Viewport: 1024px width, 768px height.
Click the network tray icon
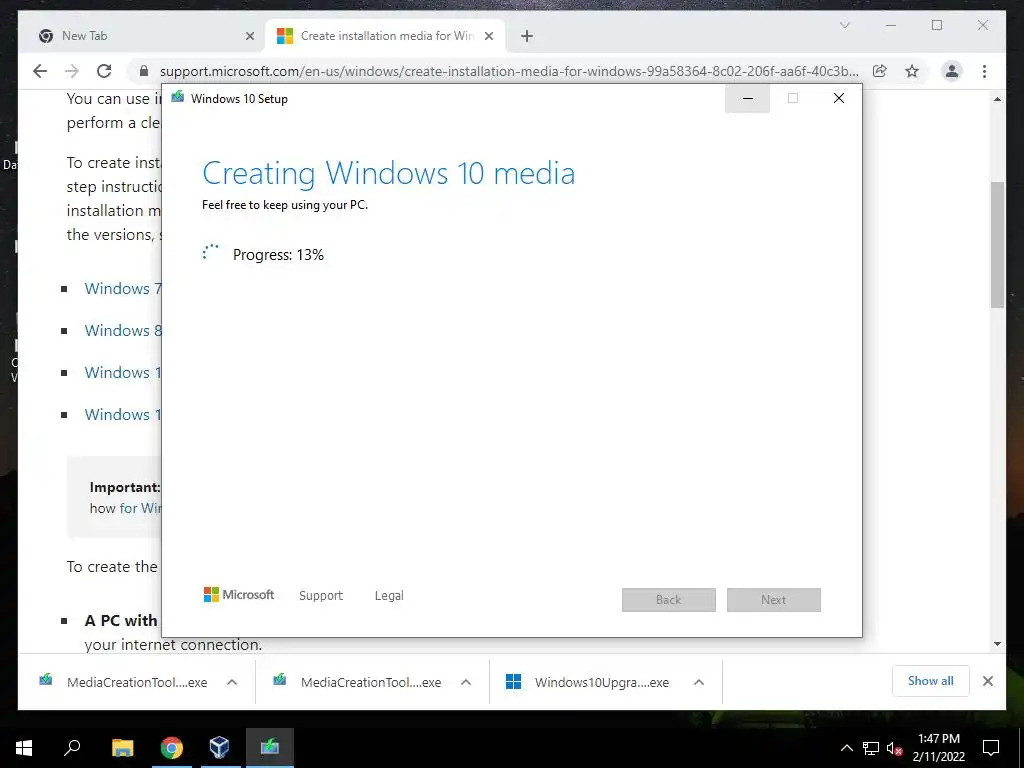(871, 748)
